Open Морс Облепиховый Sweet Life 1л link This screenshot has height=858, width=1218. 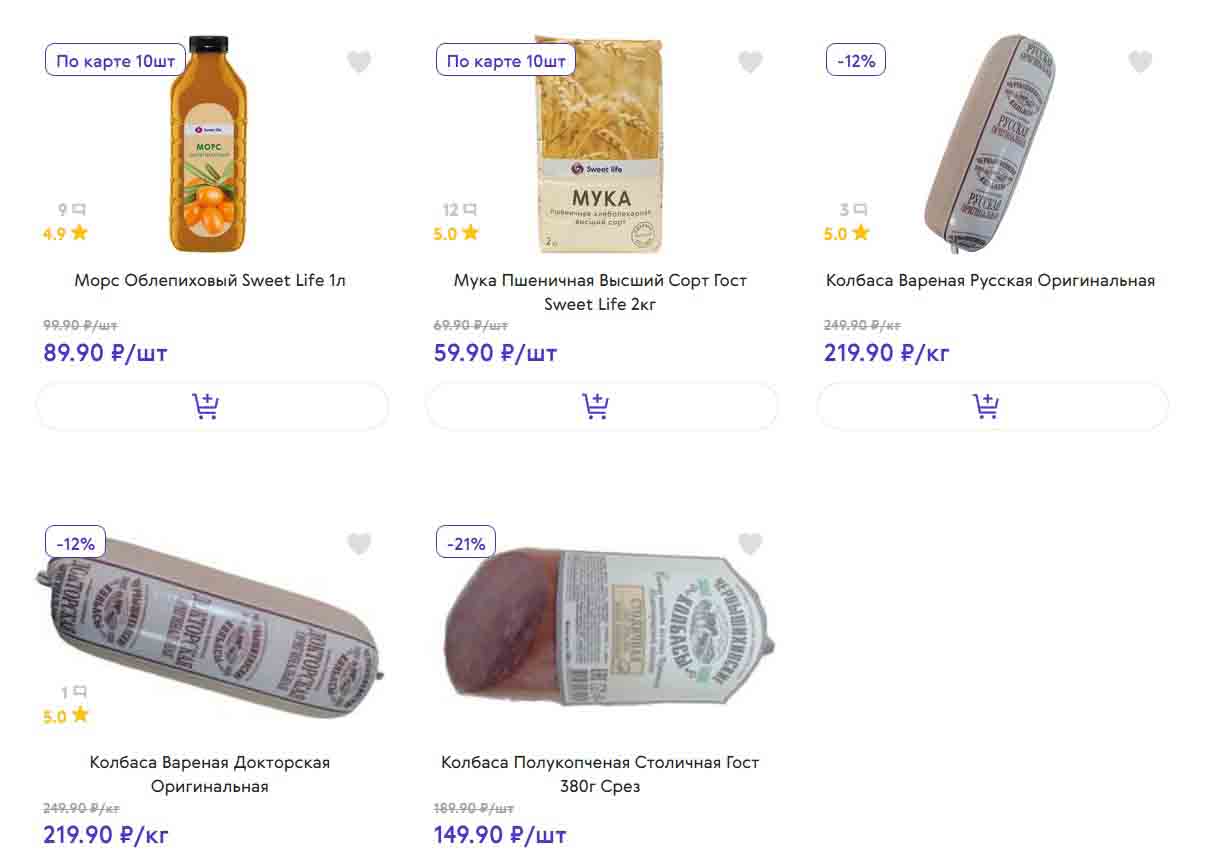point(210,281)
